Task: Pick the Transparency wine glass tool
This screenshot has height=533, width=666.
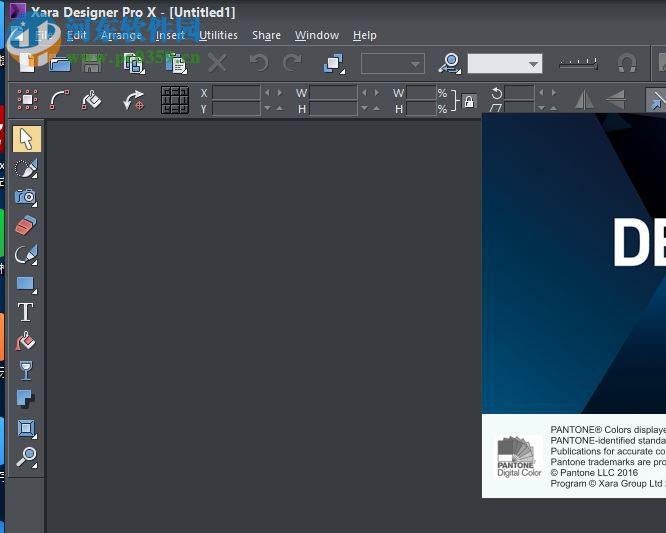Action: coord(26,370)
